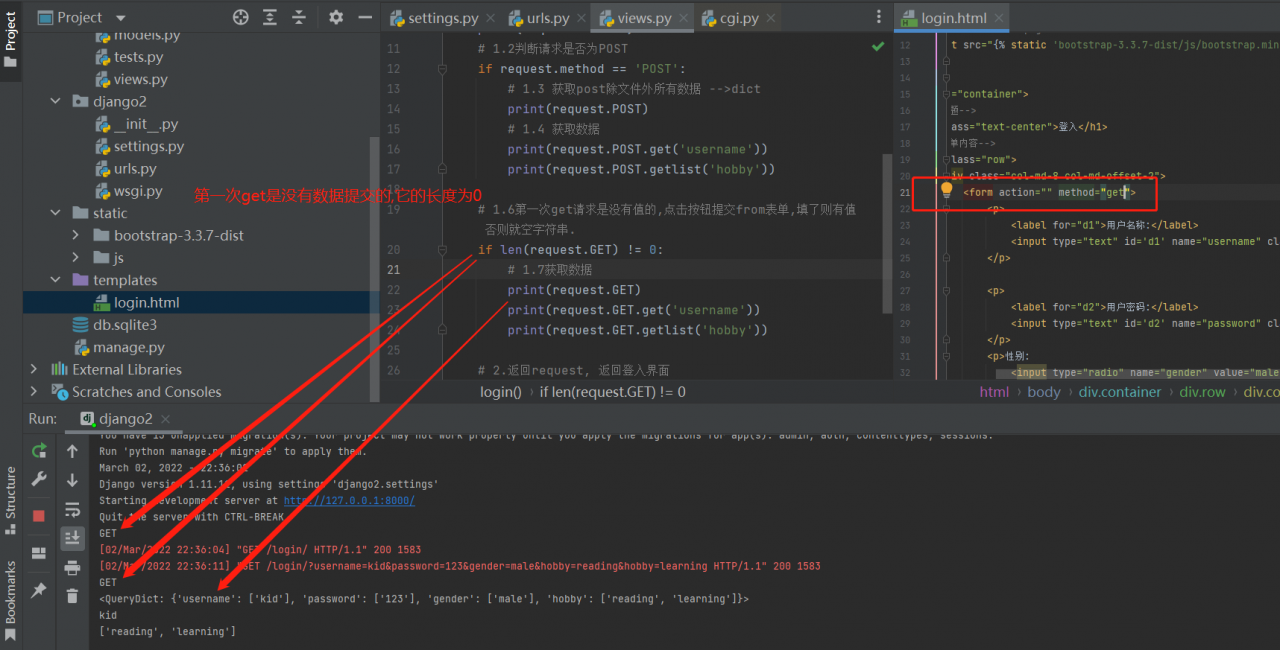Click the Collapse All icon in Project toolbar

[x=299, y=17]
